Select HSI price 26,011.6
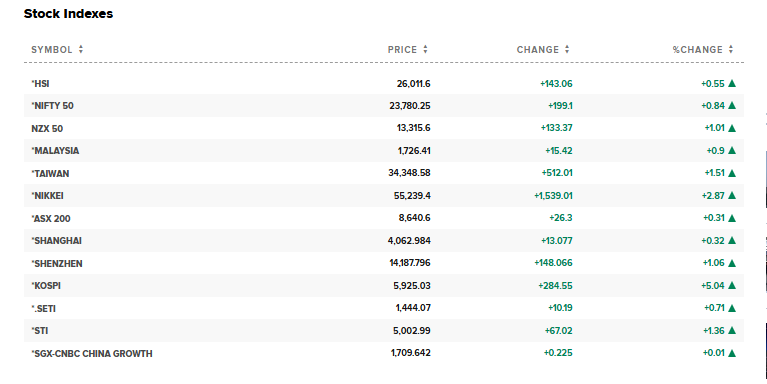 coord(413,84)
